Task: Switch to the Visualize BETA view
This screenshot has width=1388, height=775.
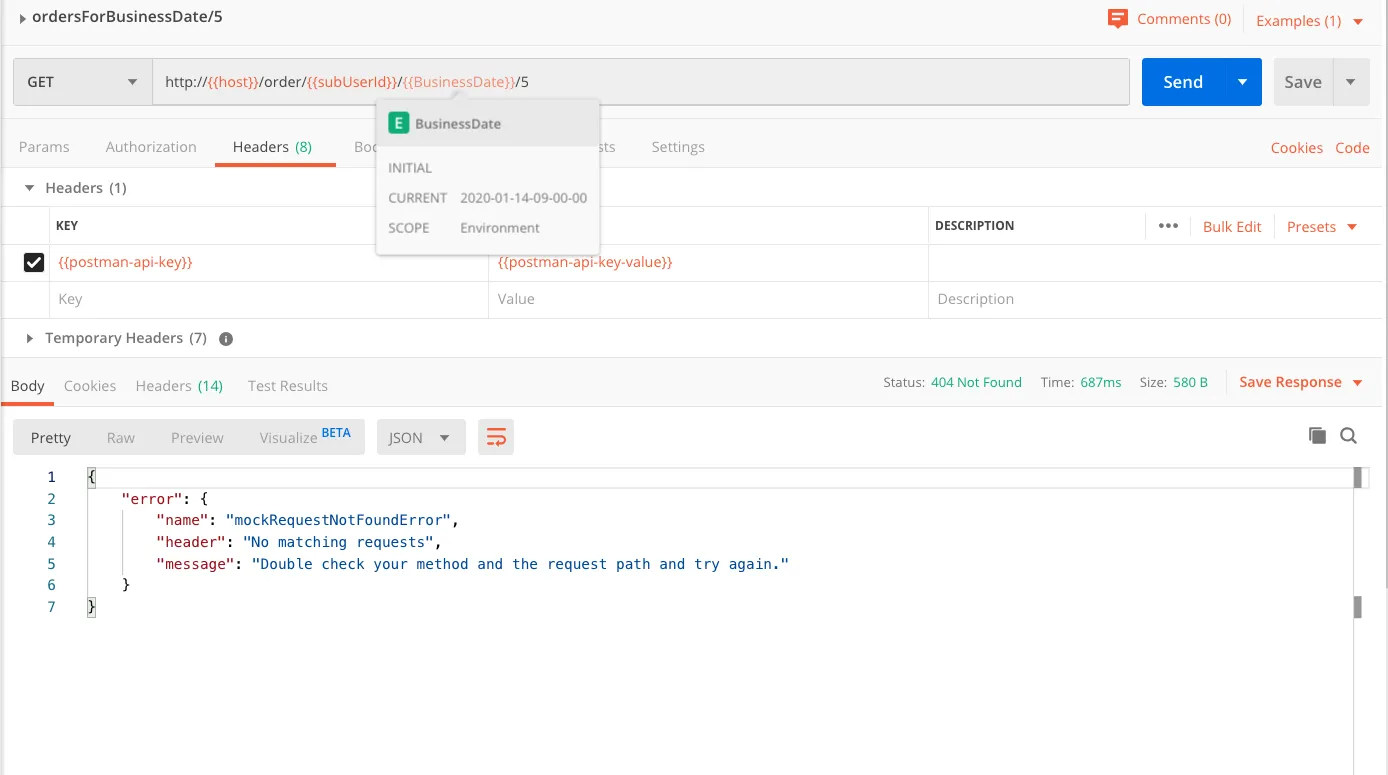Action: click(x=305, y=437)
